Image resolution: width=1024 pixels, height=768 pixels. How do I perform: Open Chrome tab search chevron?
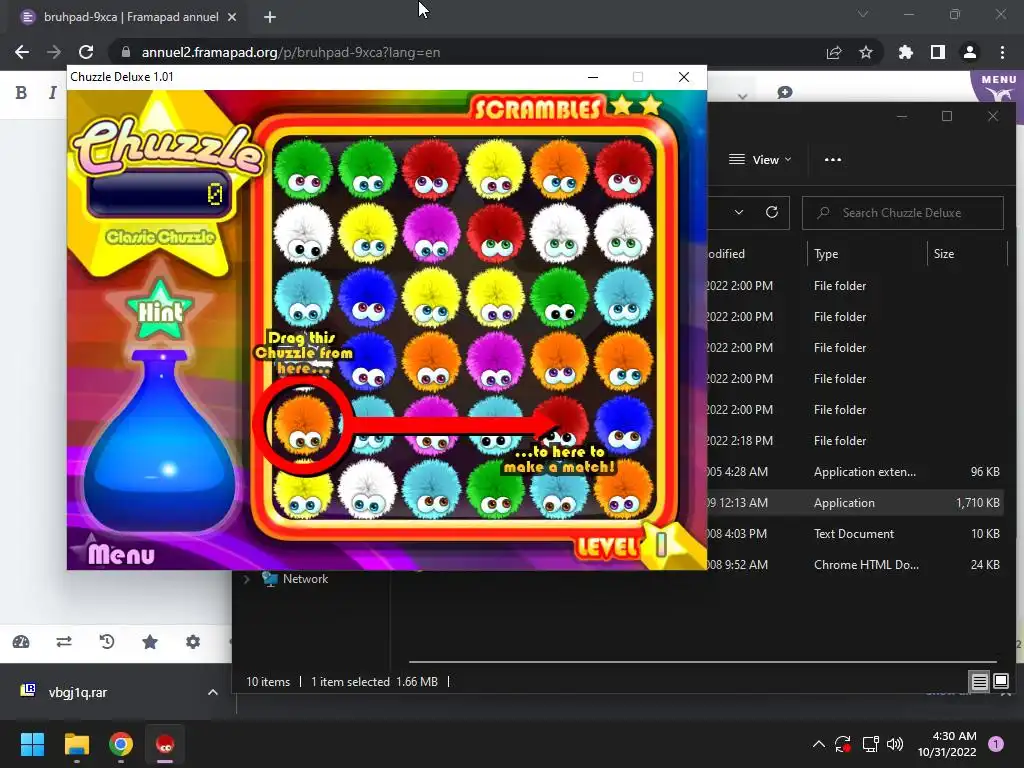[863, 14]
